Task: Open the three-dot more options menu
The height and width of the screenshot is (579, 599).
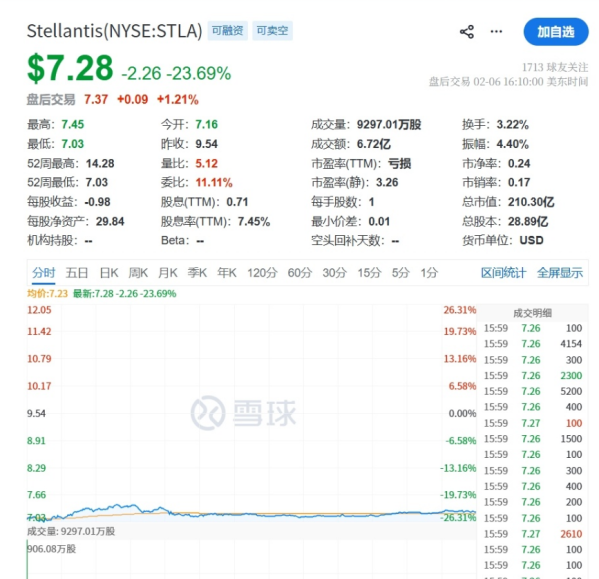Action: tap(496, 31)
